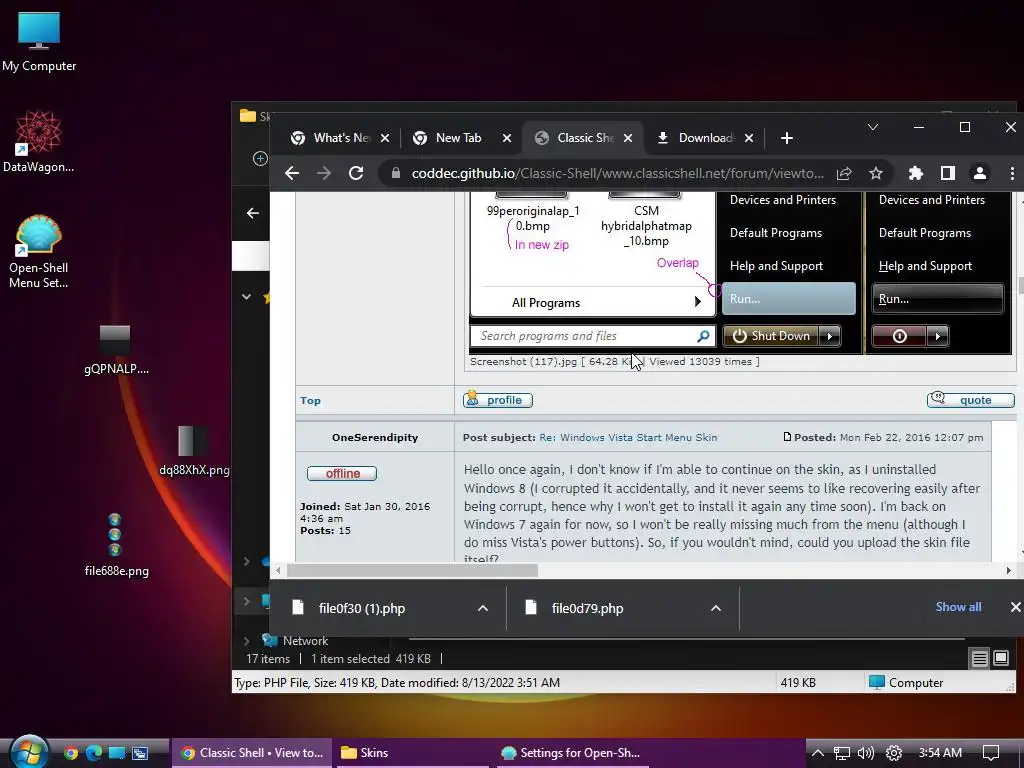Open the poster's profile button
The width and height of the screenshot is (1024, 768).
click(x=498, y=400)
